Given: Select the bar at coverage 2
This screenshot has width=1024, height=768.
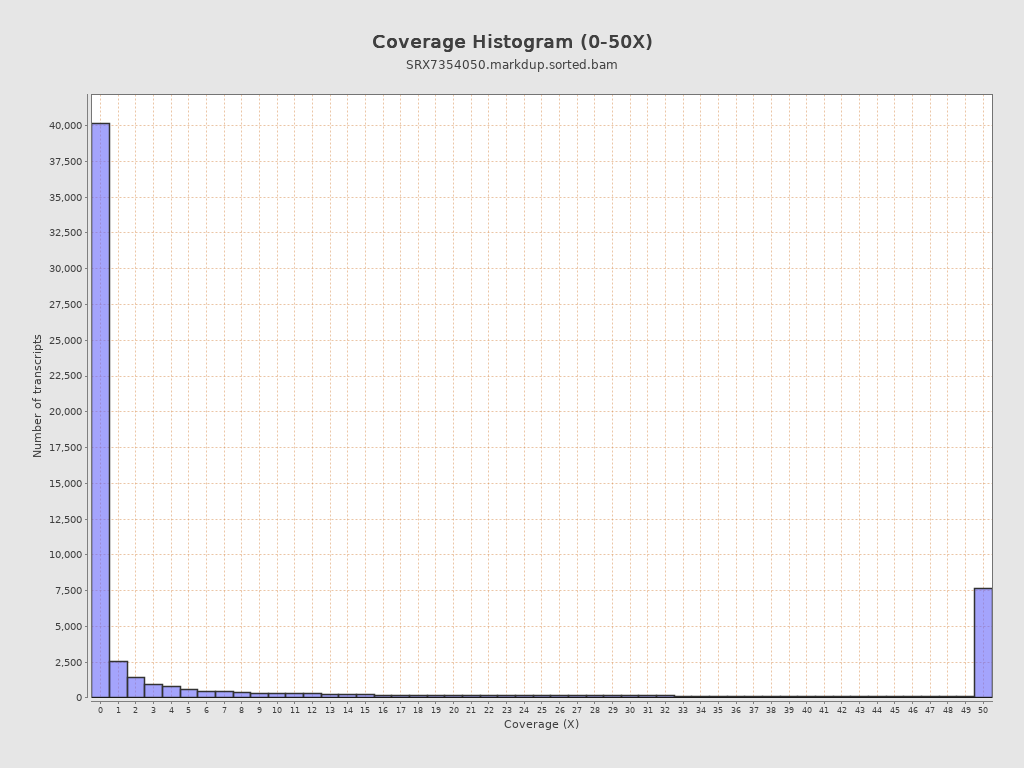Looking at the screenshot, I should point(136,688).
